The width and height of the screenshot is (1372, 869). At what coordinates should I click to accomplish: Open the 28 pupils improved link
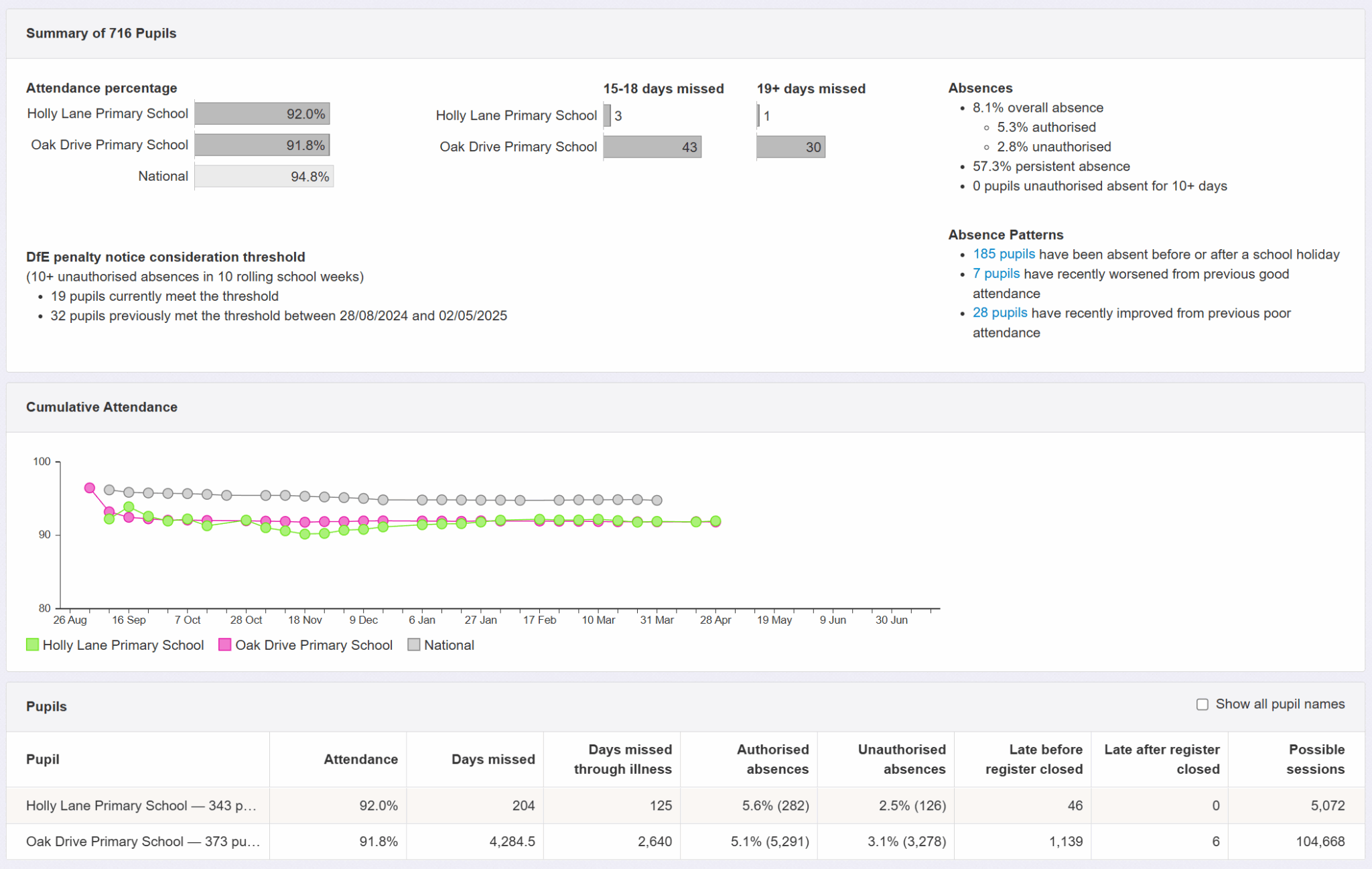point(1000,313)
